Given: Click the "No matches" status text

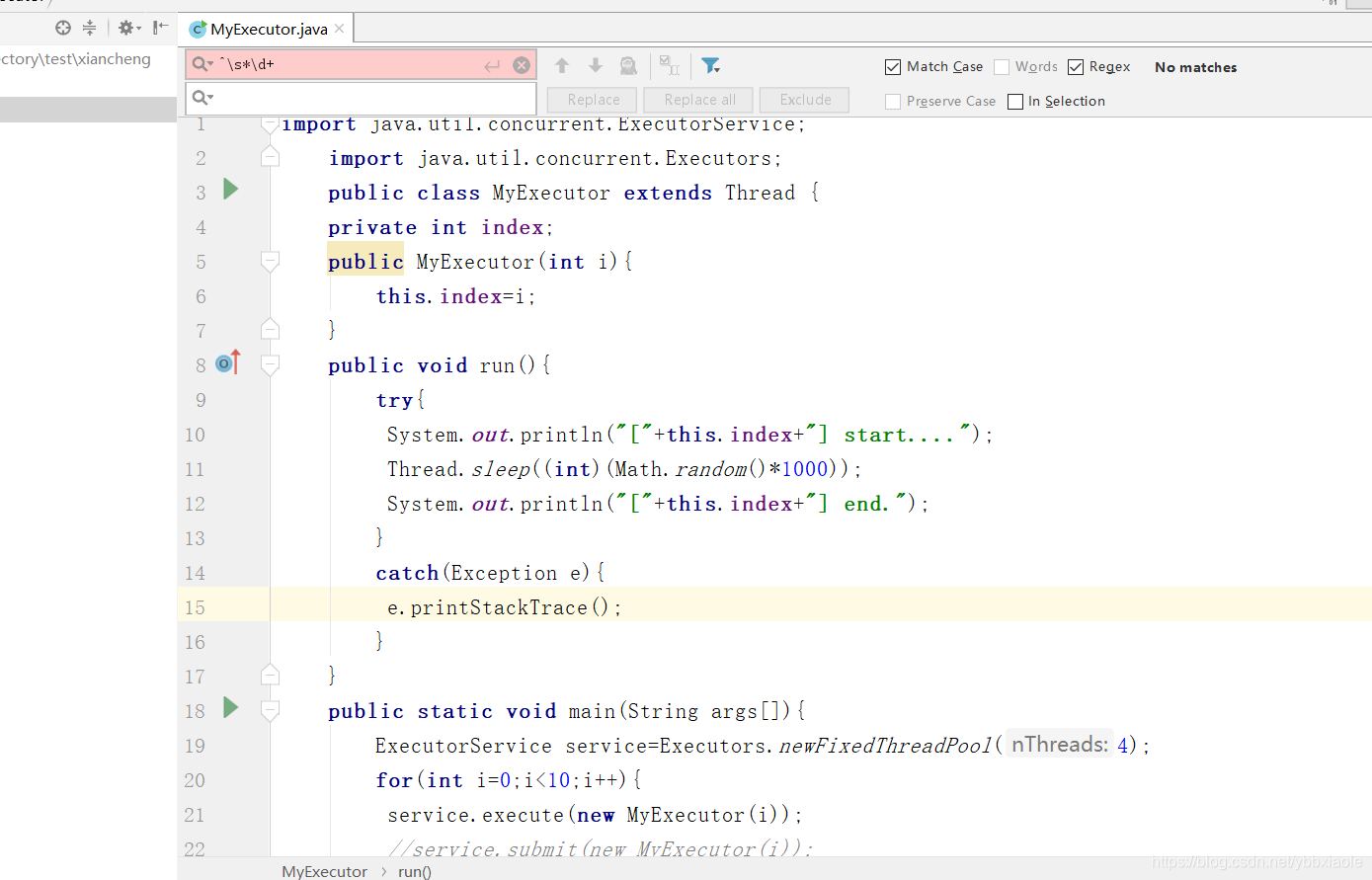Looking at the screenshot, I should (x=1195, y=67).
